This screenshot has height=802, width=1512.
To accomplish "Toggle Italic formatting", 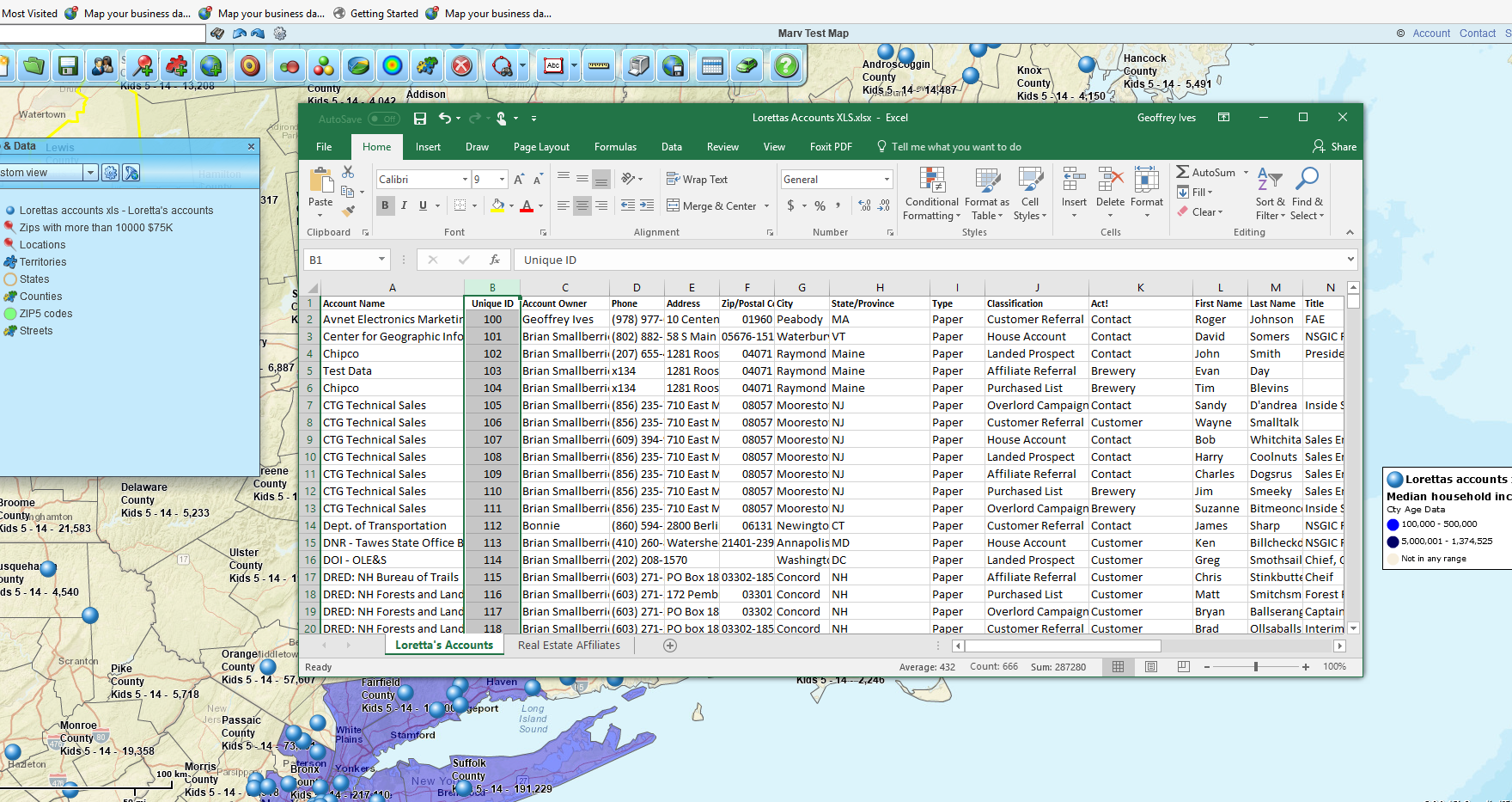I will (404, 205).
